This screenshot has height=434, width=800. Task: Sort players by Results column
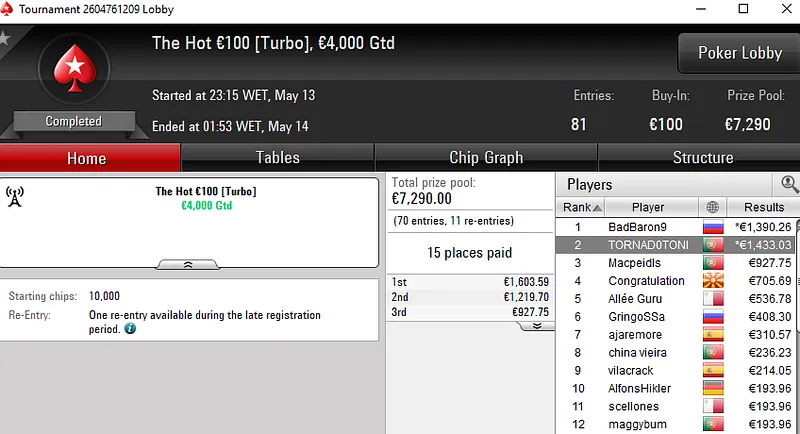(x=763, y=207)
